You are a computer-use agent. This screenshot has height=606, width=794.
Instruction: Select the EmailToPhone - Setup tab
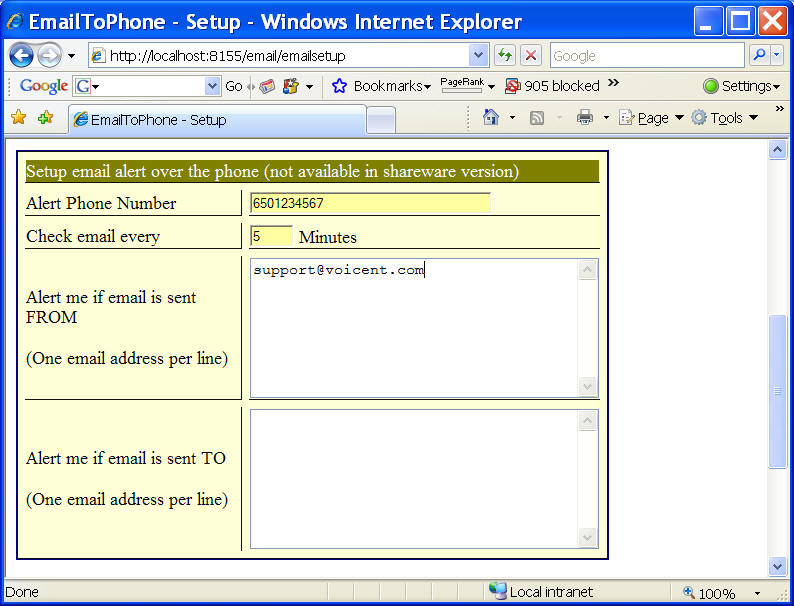(215, 120)
